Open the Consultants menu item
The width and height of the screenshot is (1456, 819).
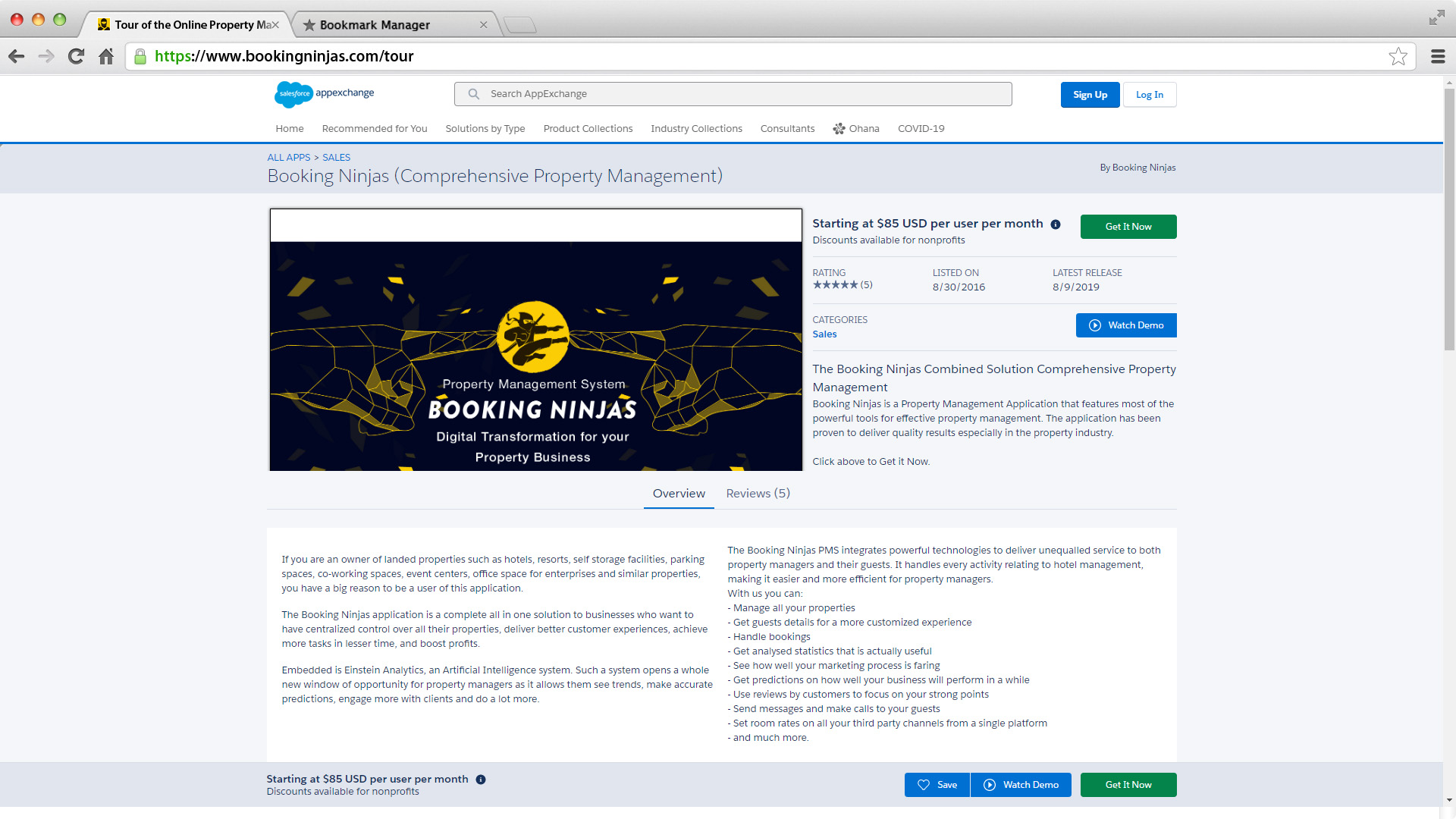pos(787,129)
